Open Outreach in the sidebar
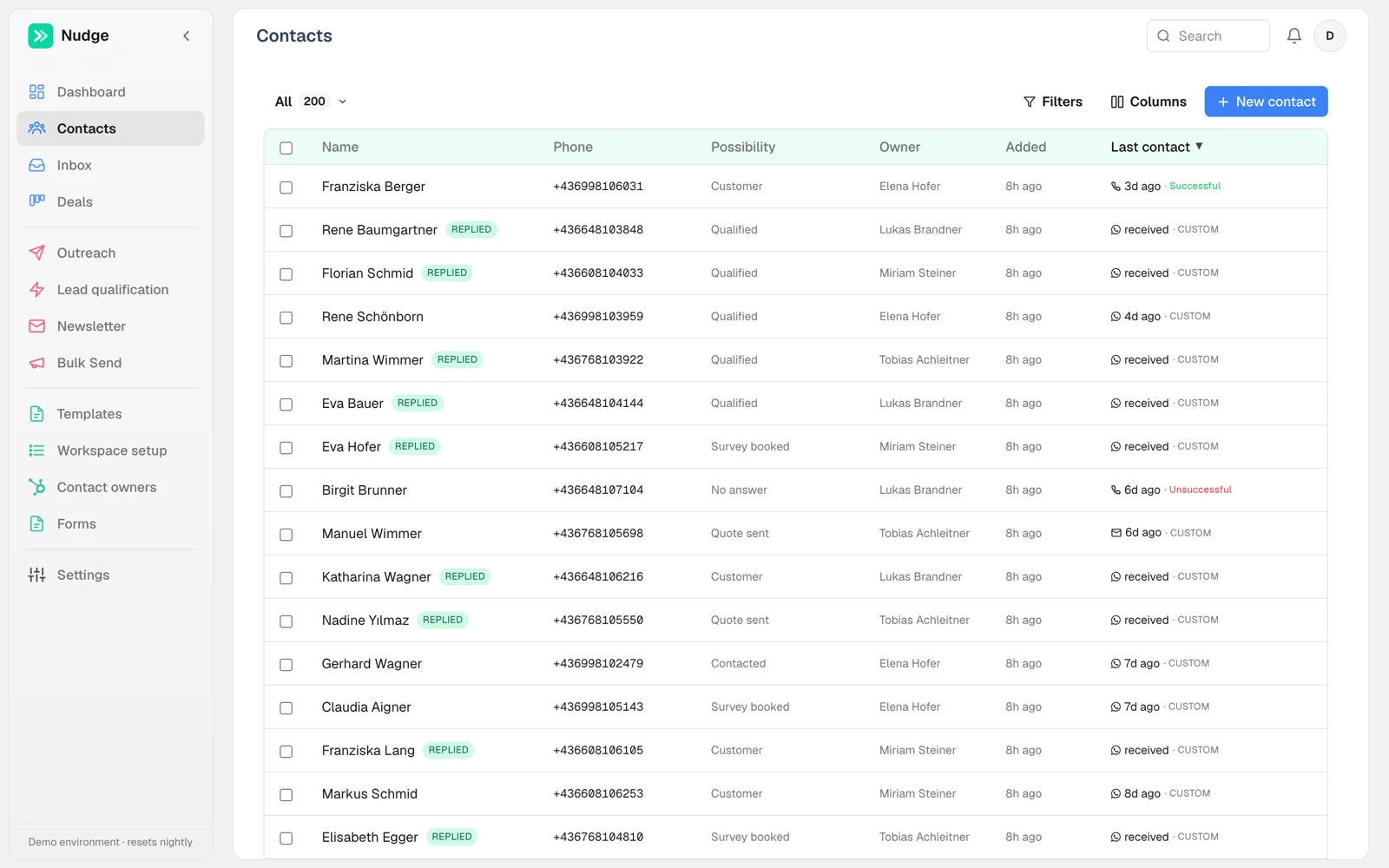The width and height of the screenshot is (1389, 868). tap(110, 253)
